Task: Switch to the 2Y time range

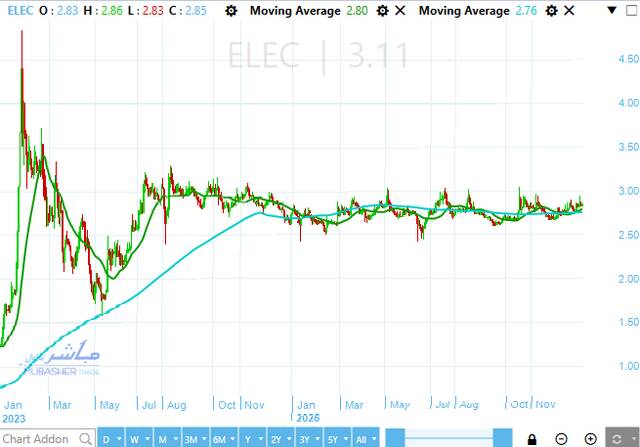Action: coord(278,438)
